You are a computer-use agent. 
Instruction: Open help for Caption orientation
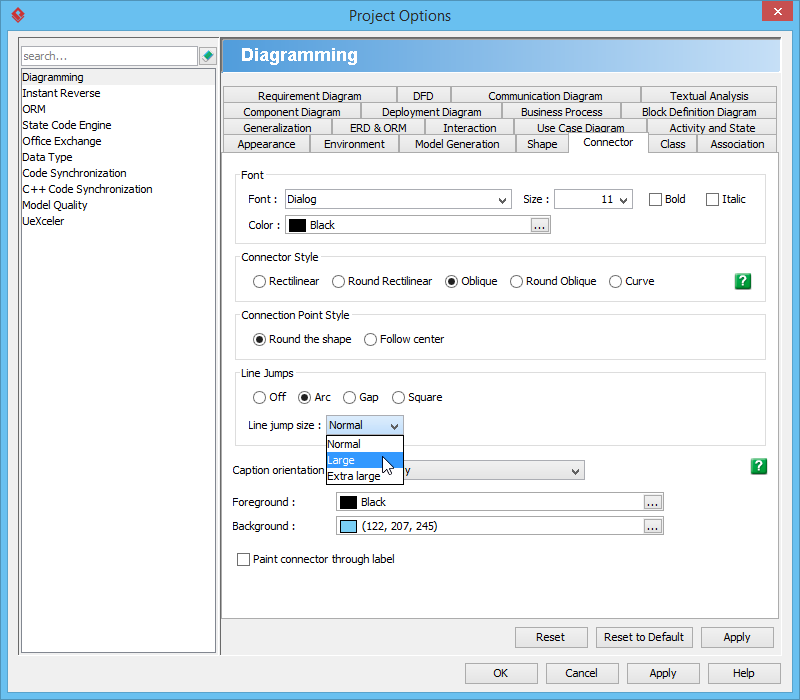coord(759,466)
